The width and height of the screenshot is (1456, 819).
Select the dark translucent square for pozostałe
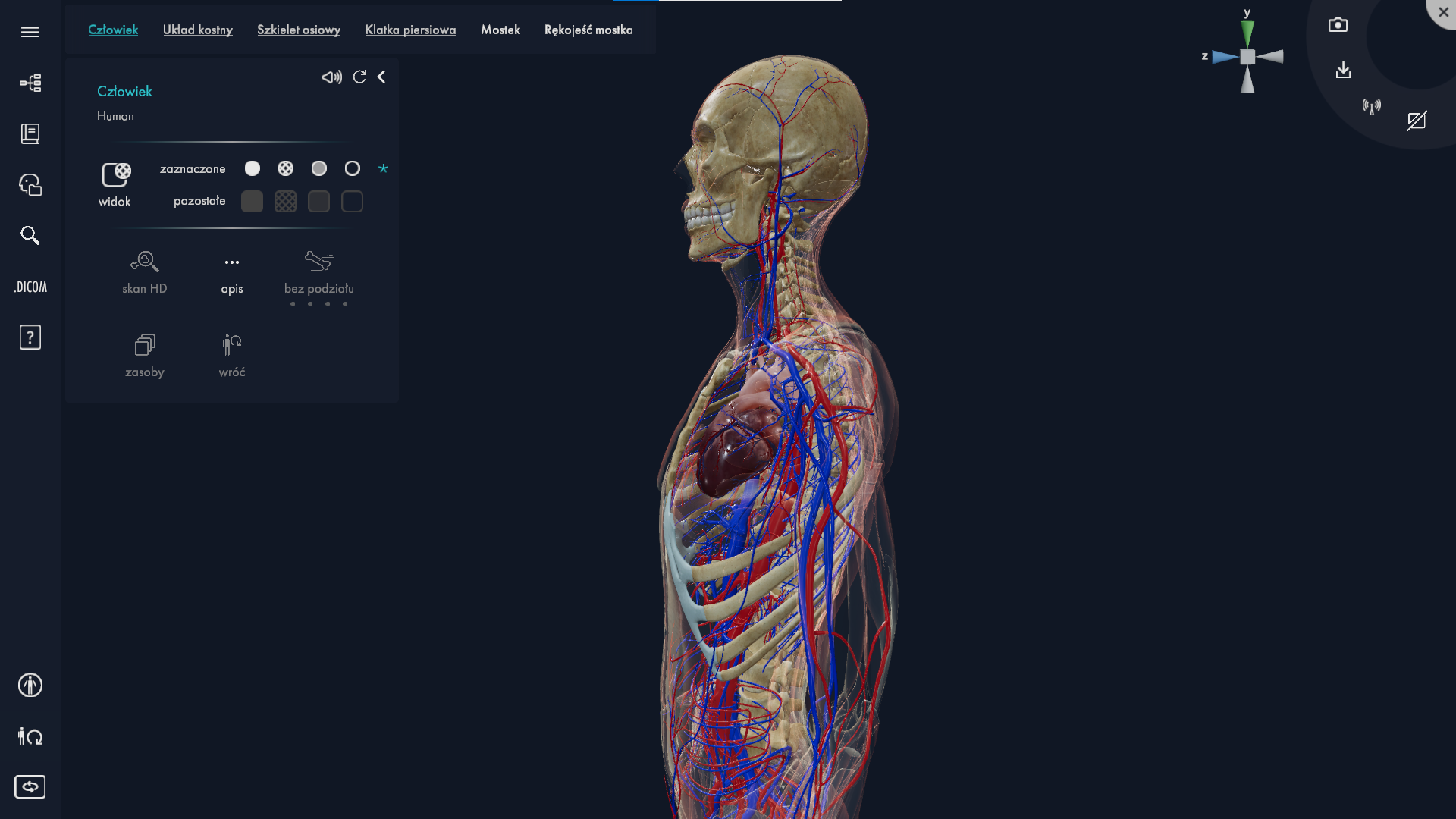(318, 202)
